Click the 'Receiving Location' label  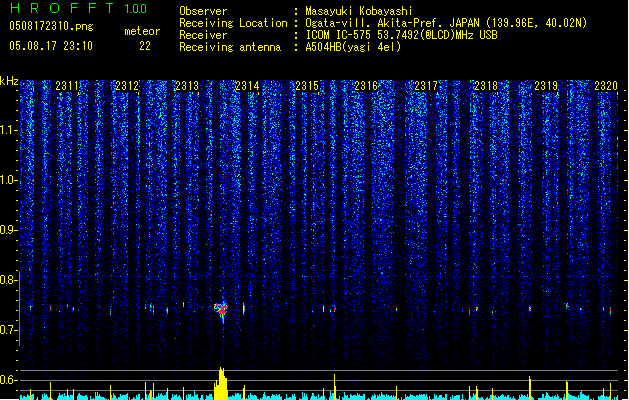[x=233, y=23]
